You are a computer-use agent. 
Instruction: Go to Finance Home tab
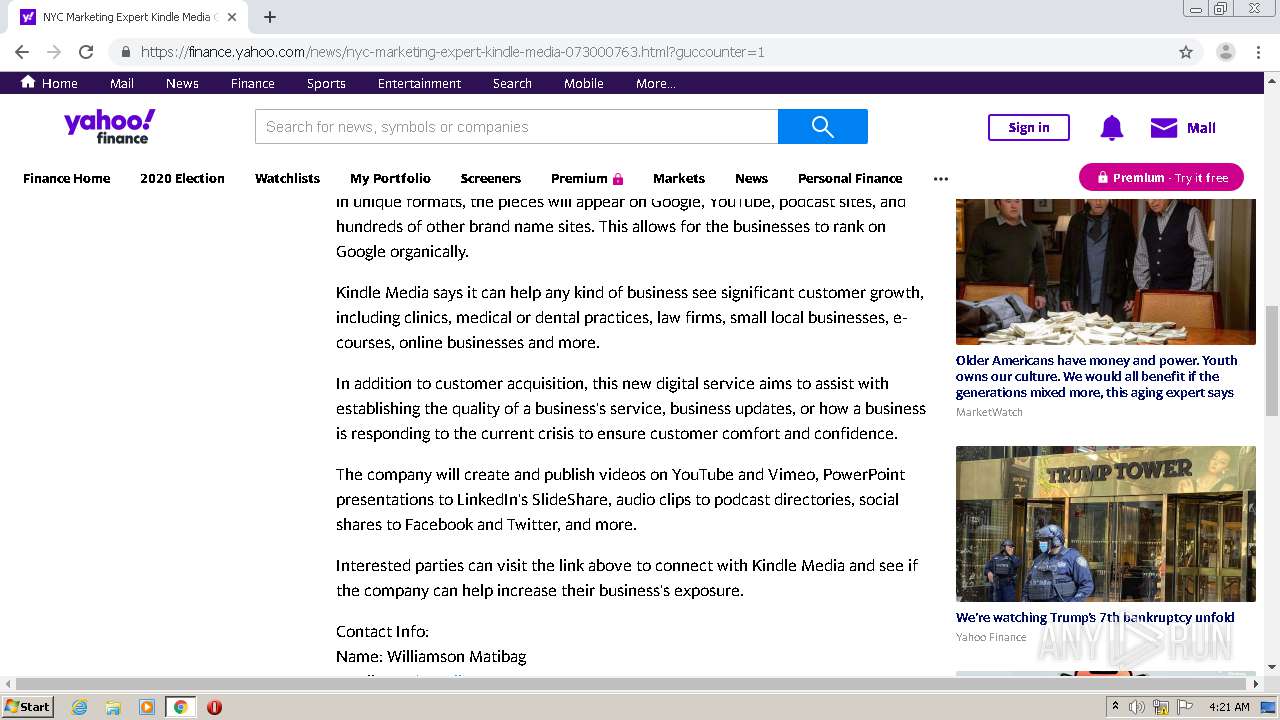(67, 178)
